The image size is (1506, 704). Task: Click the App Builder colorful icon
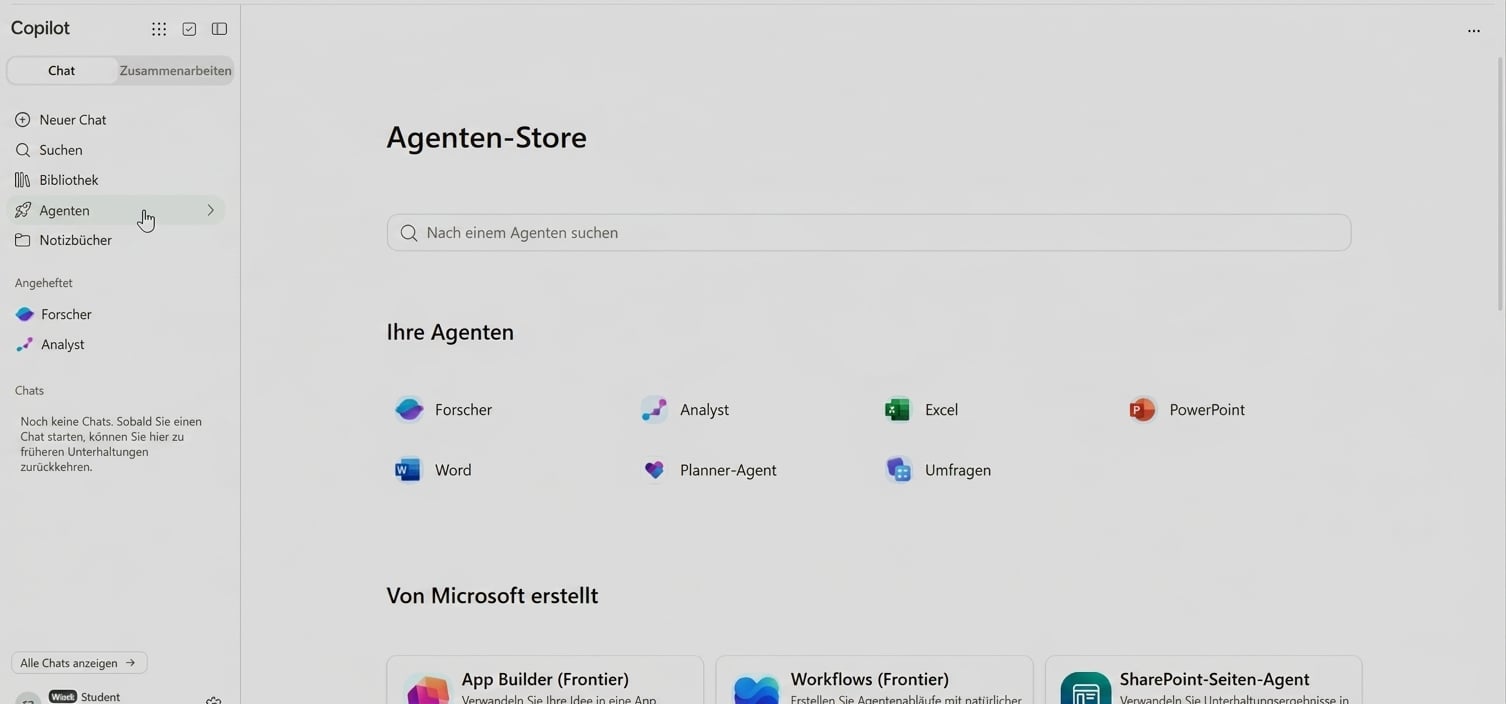[x=427, y=690]
